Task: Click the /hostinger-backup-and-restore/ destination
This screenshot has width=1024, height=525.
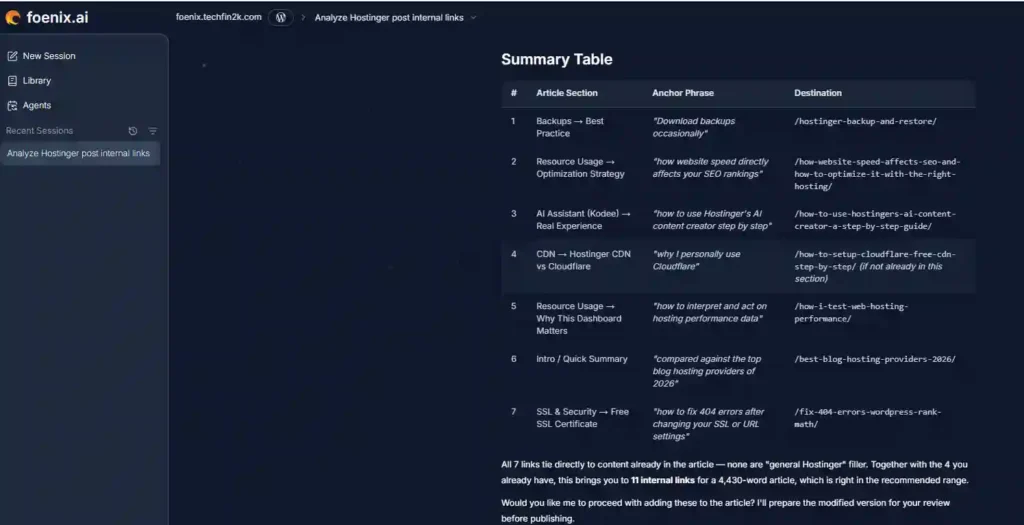Action: click(865, 121)
